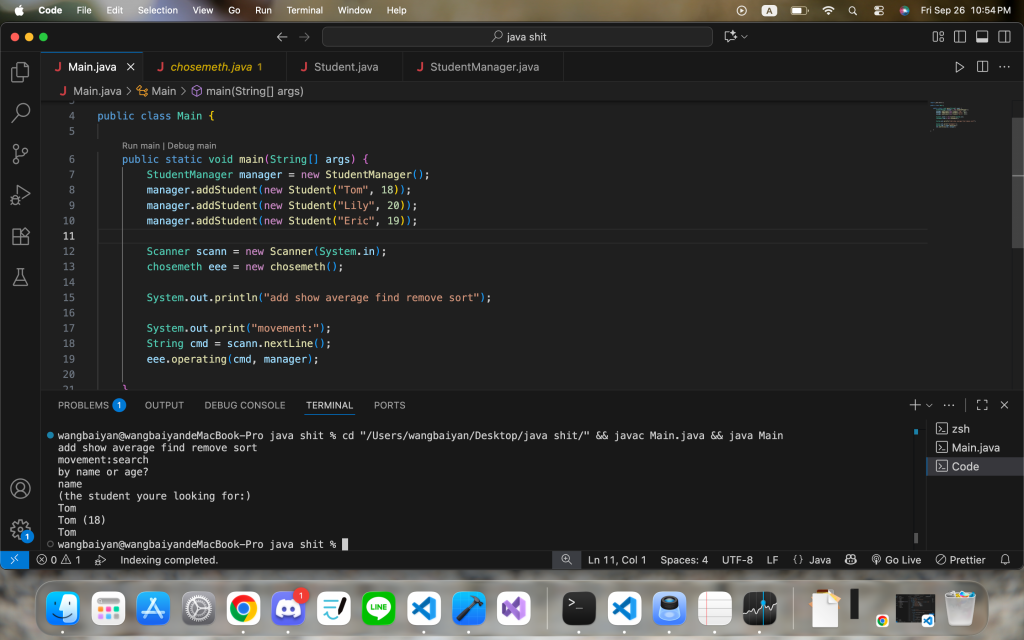This screenshot has height=640, width=1024.
Task: Split the editor to the right
Action: pyautogui.click(x=982, y=67)
